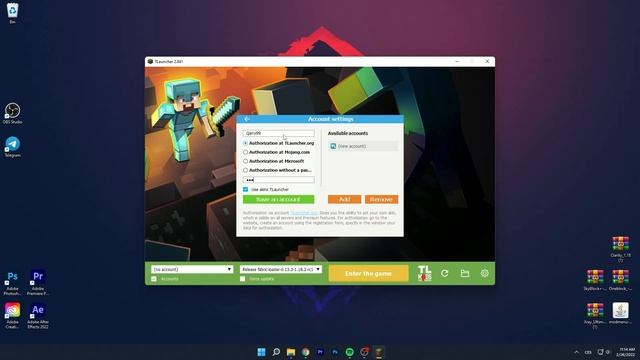
Task: Open taskbar Search
Action: pos(276,352)
